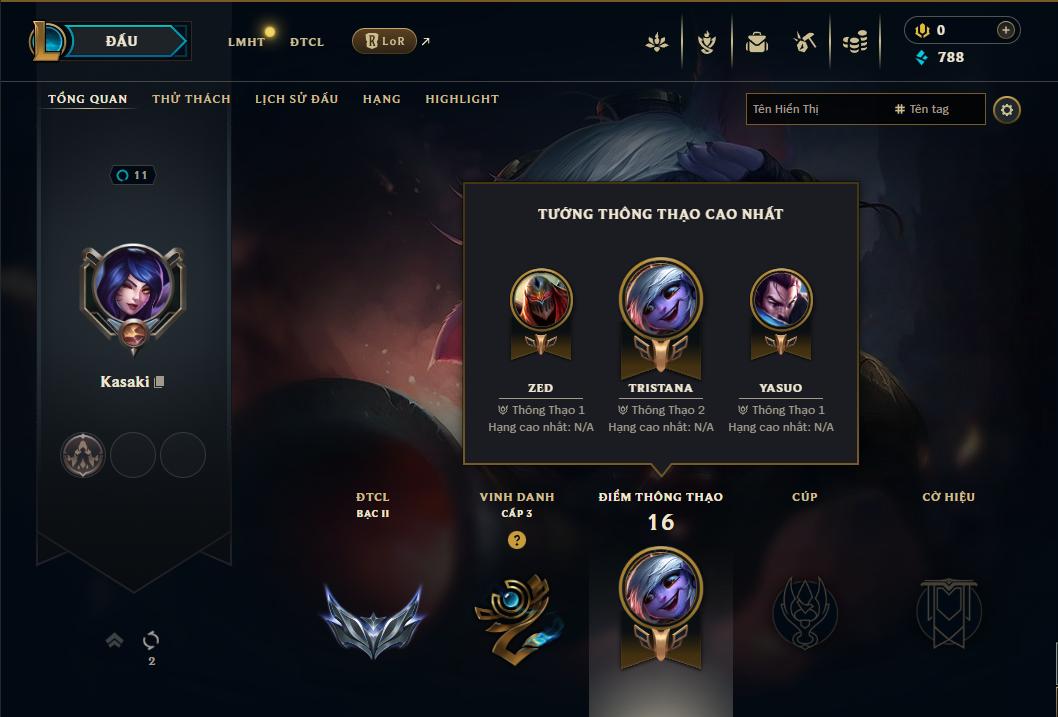Click the Vinh Danh question mark icon
The width and height of the screenshot is (1058, 717).
(517, 540)
